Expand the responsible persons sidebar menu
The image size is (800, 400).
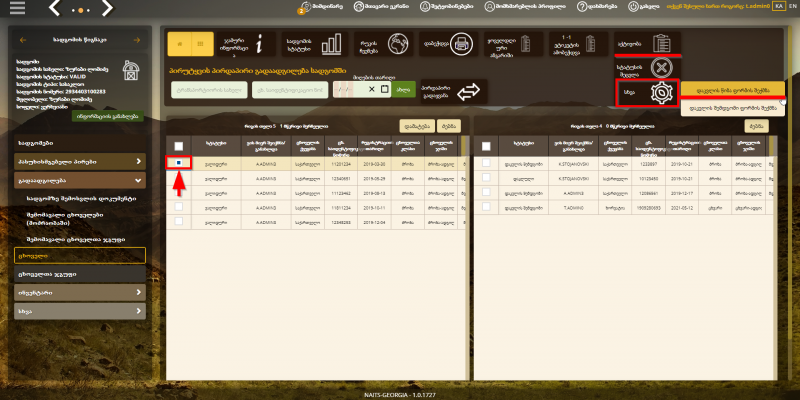click(80, 162)
